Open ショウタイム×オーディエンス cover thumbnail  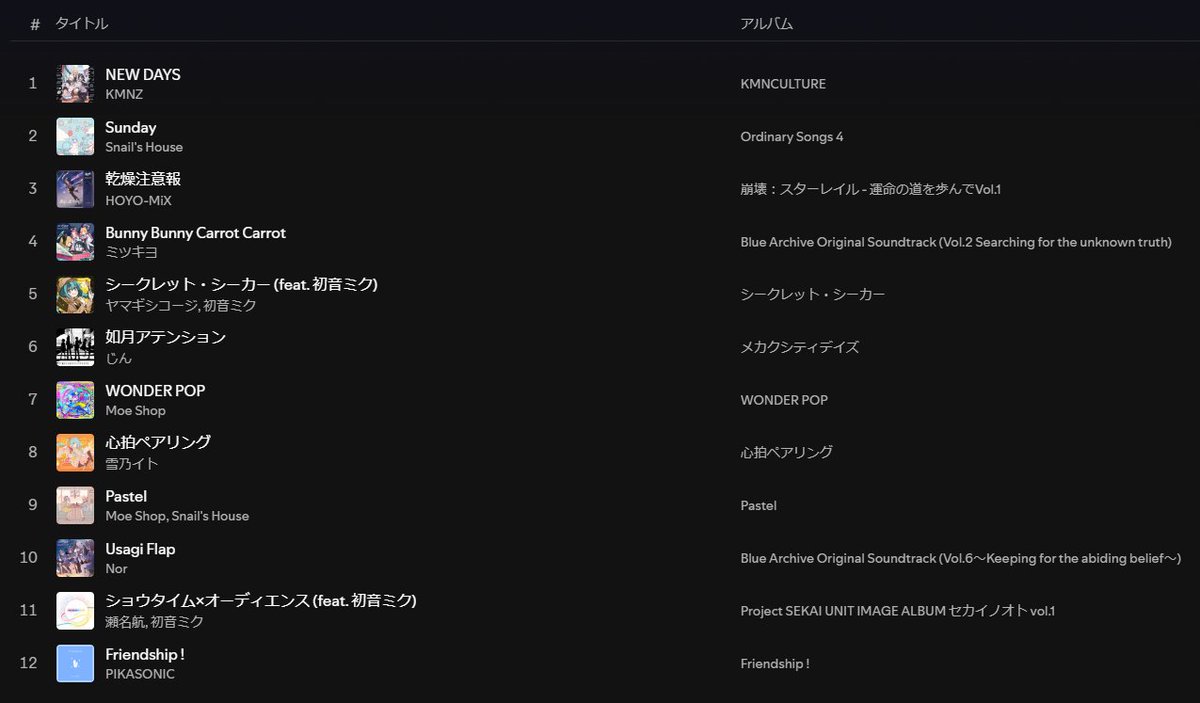[75, 611]
